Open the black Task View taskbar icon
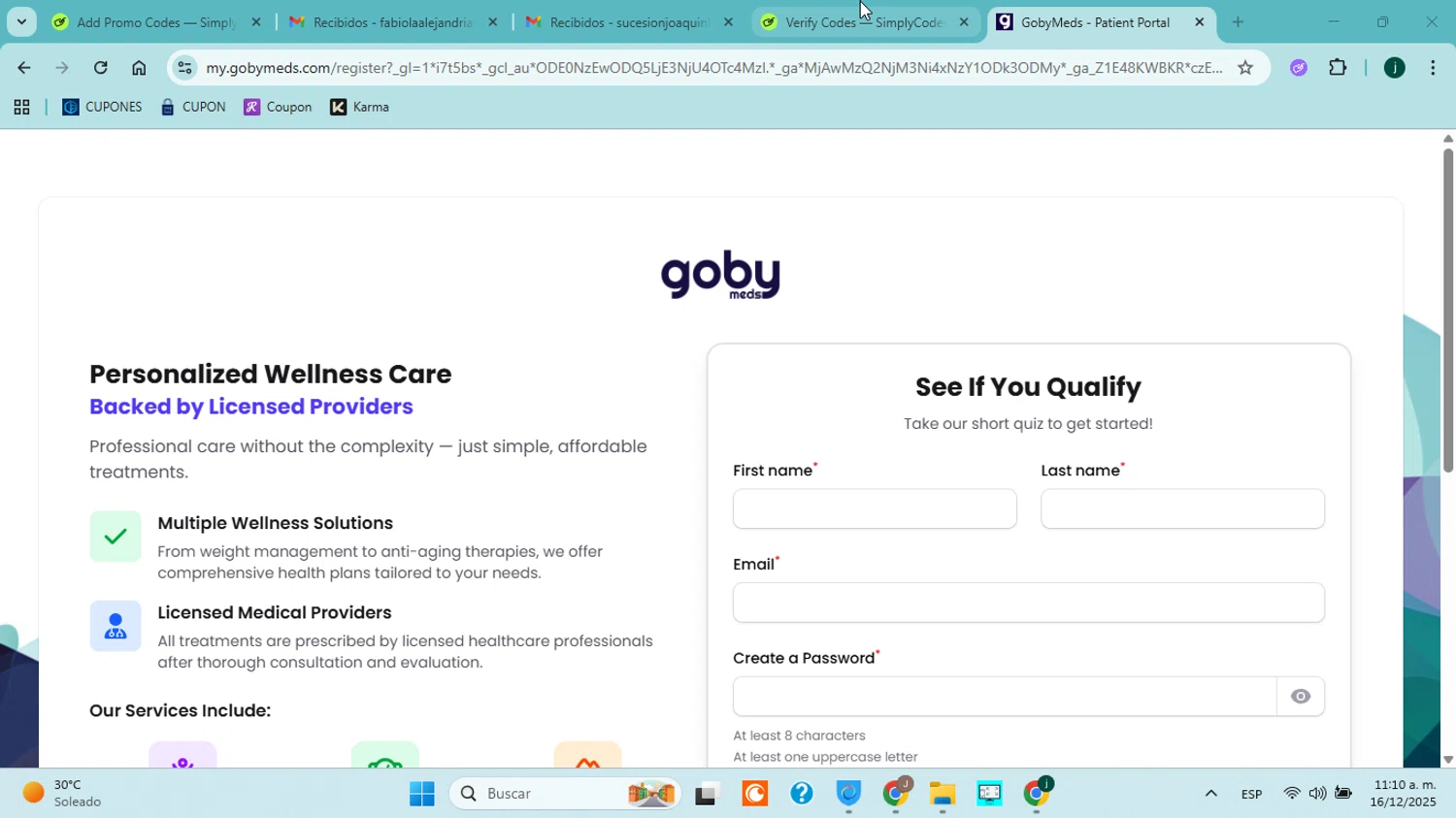 (707, 794)
